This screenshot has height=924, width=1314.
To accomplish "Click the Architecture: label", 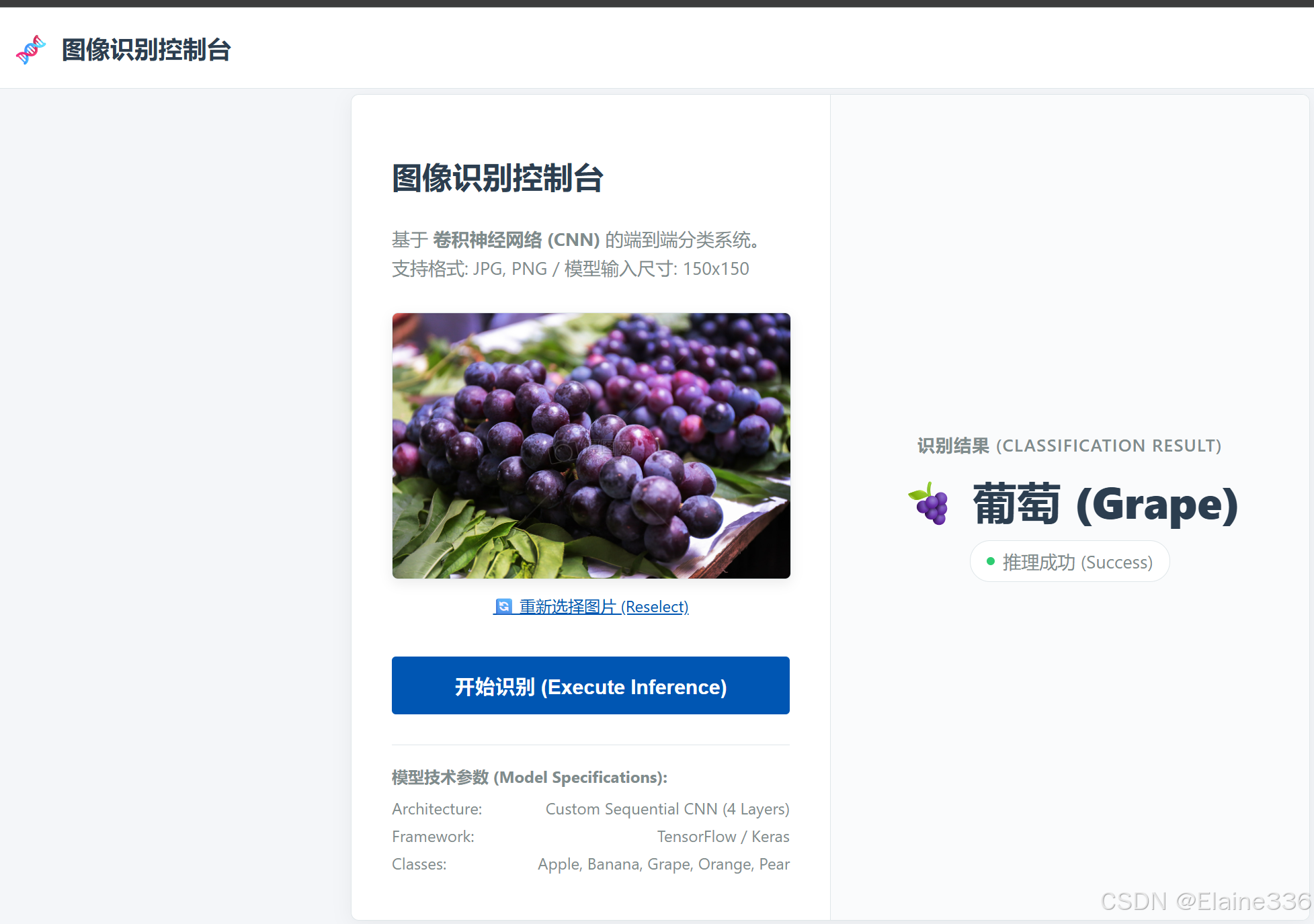I will click(437, 809).
